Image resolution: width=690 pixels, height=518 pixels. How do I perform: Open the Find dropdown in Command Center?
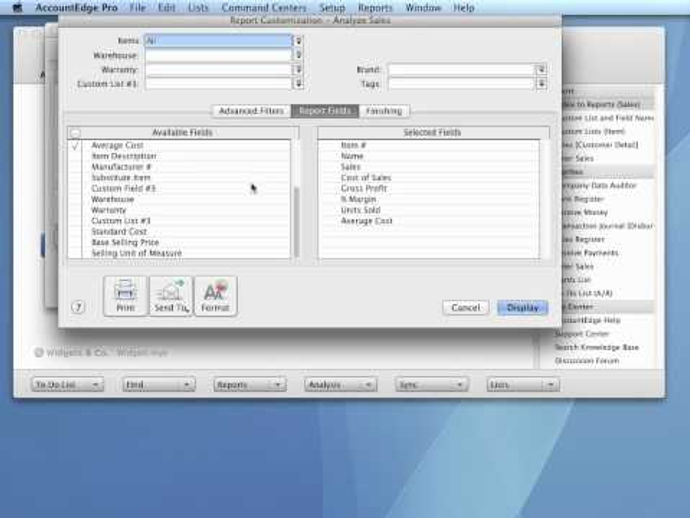coord(158,385)
